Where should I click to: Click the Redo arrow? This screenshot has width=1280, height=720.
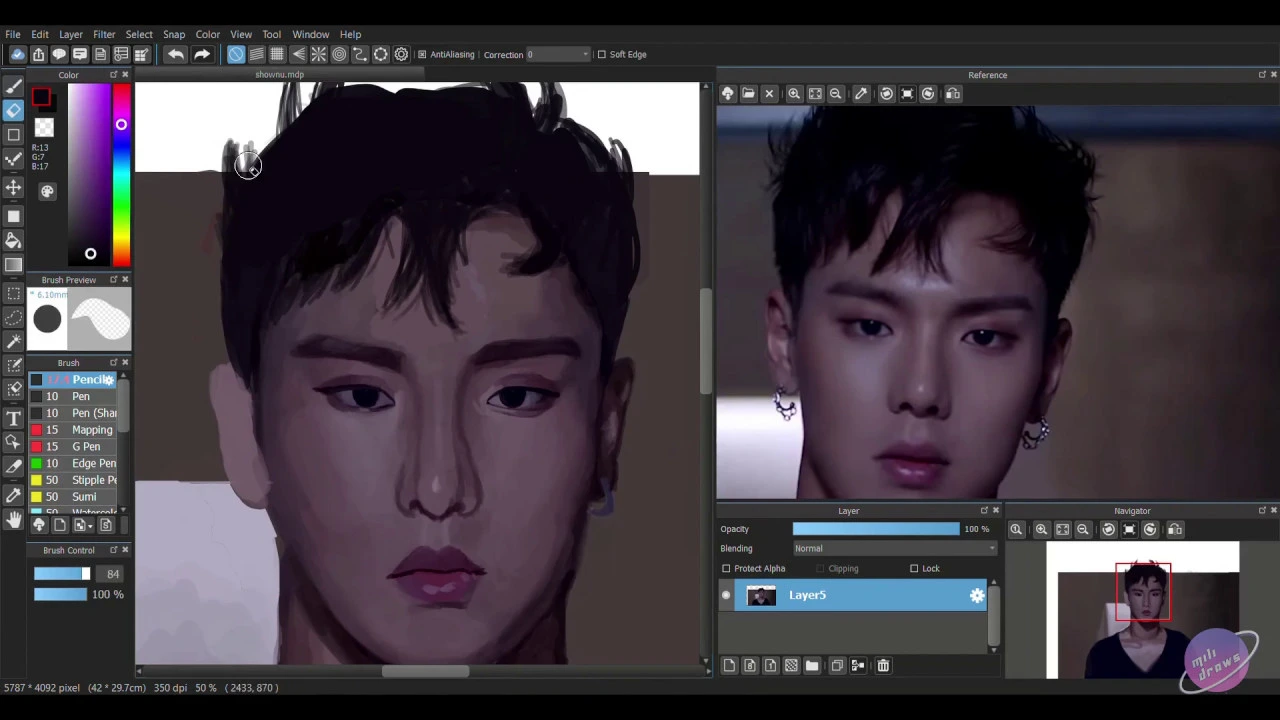(202, 54)
